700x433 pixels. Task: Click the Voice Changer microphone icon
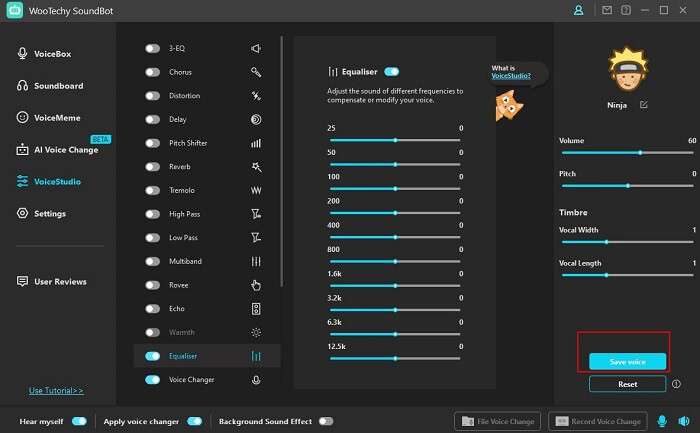click(256, 379)
